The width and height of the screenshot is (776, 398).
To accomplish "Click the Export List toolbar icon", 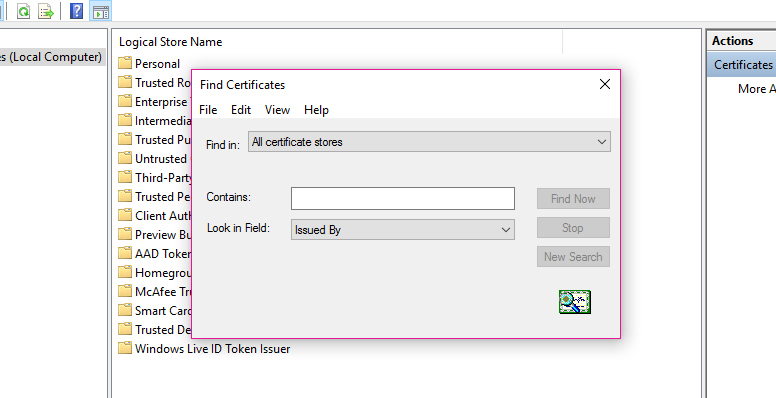I will pos(46,11).
